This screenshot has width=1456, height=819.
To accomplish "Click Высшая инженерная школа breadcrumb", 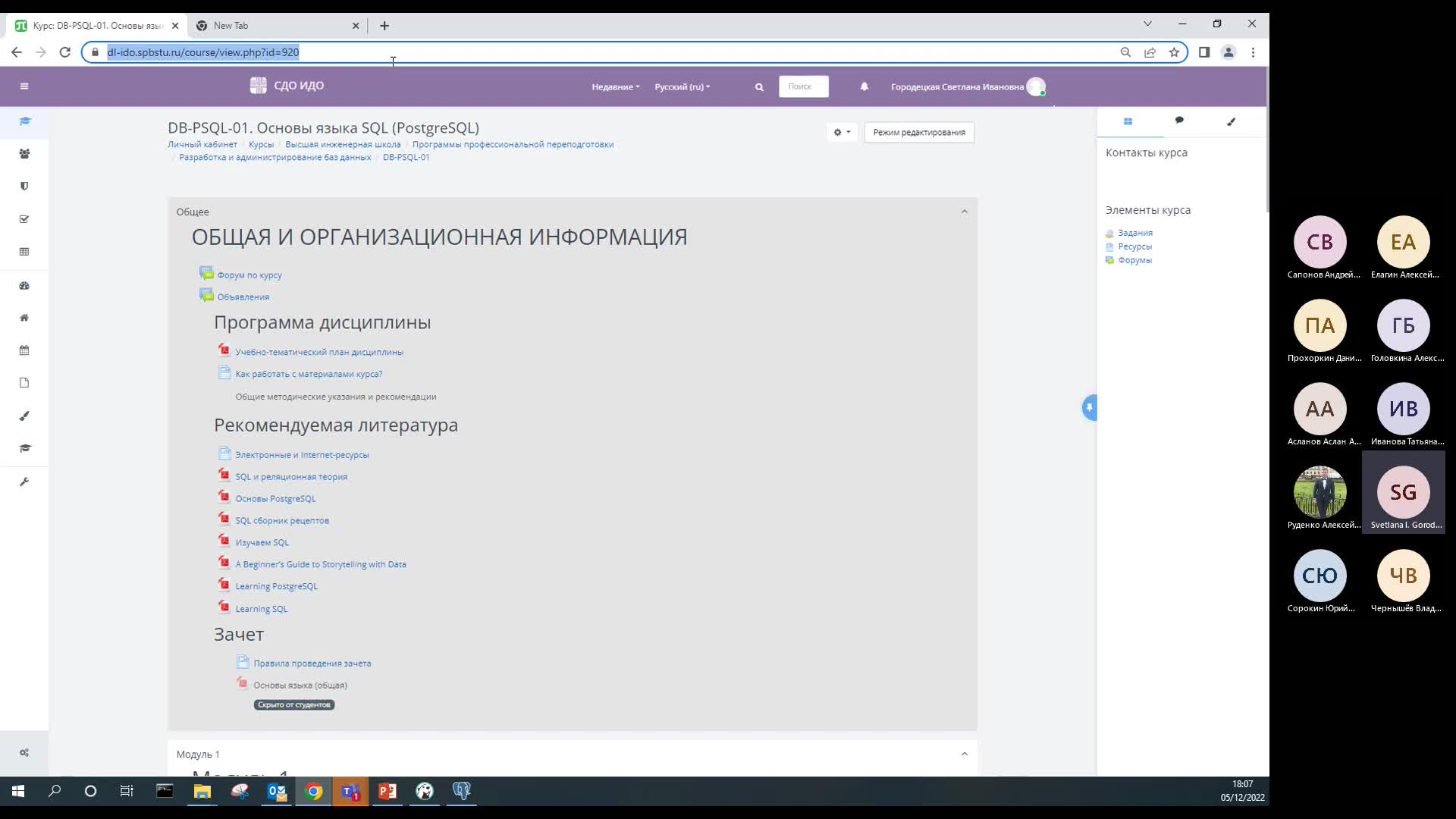I will point(343,145).
